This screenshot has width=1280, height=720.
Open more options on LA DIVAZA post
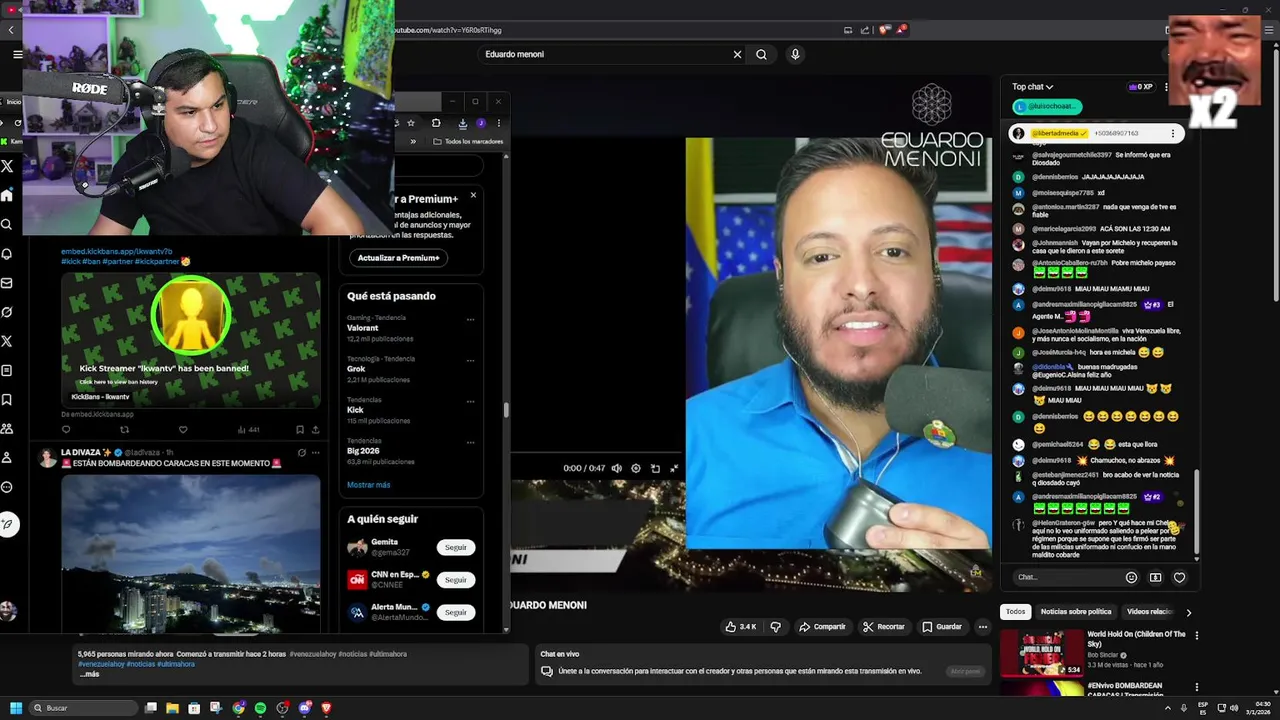pos(315,452)
